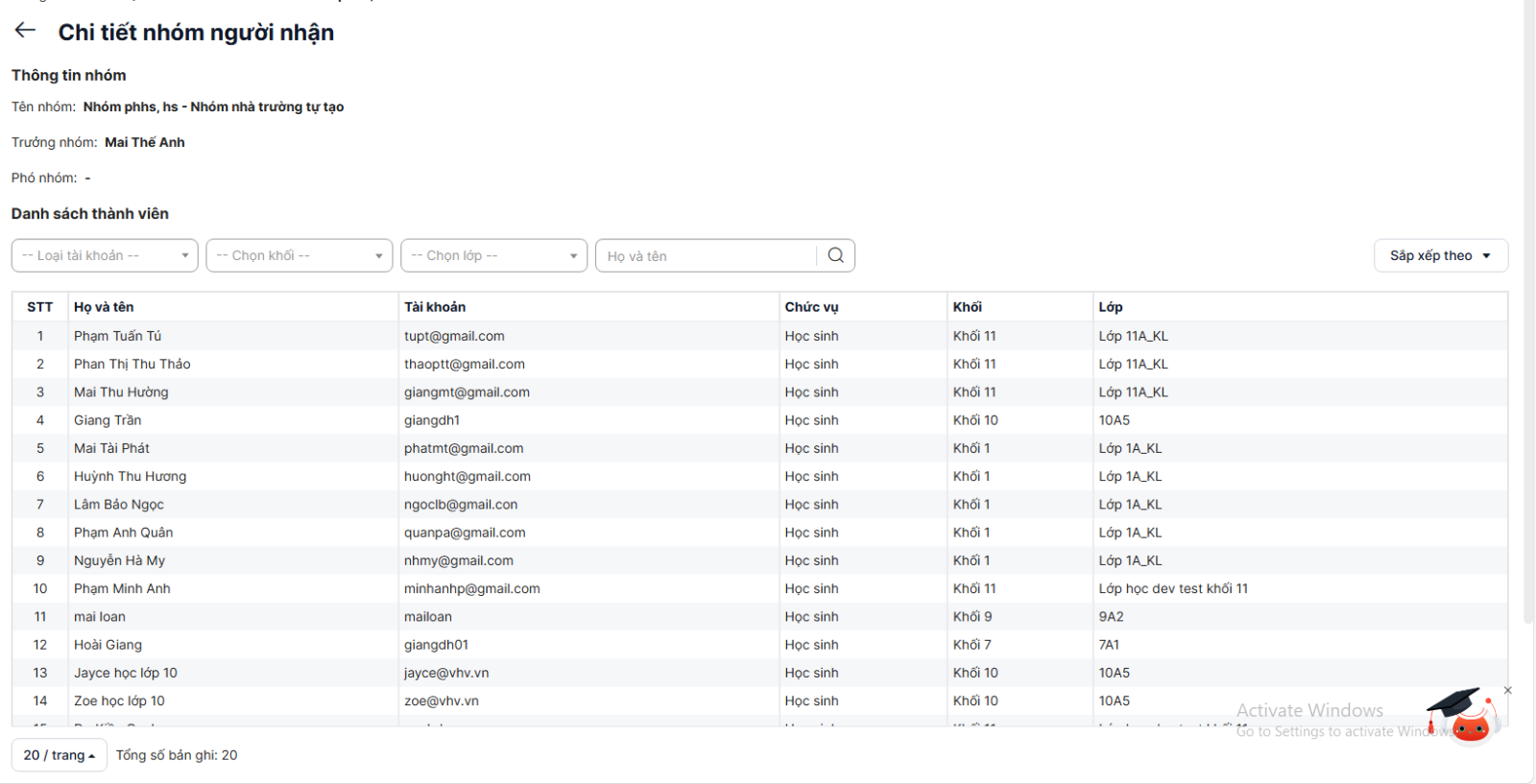Focus the 'Họ và tên' search field

[707, 256]
